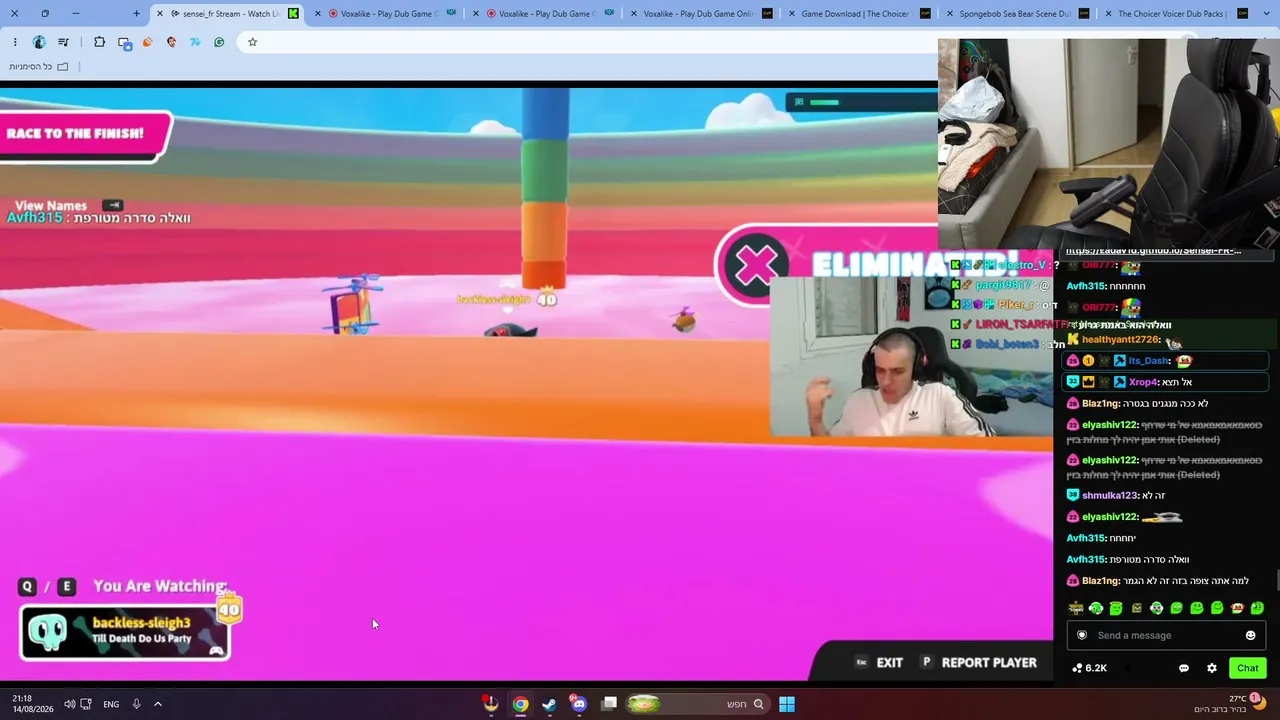1280x720 pixels.
Task: Click the green Chat send button
Action: 1248,668
